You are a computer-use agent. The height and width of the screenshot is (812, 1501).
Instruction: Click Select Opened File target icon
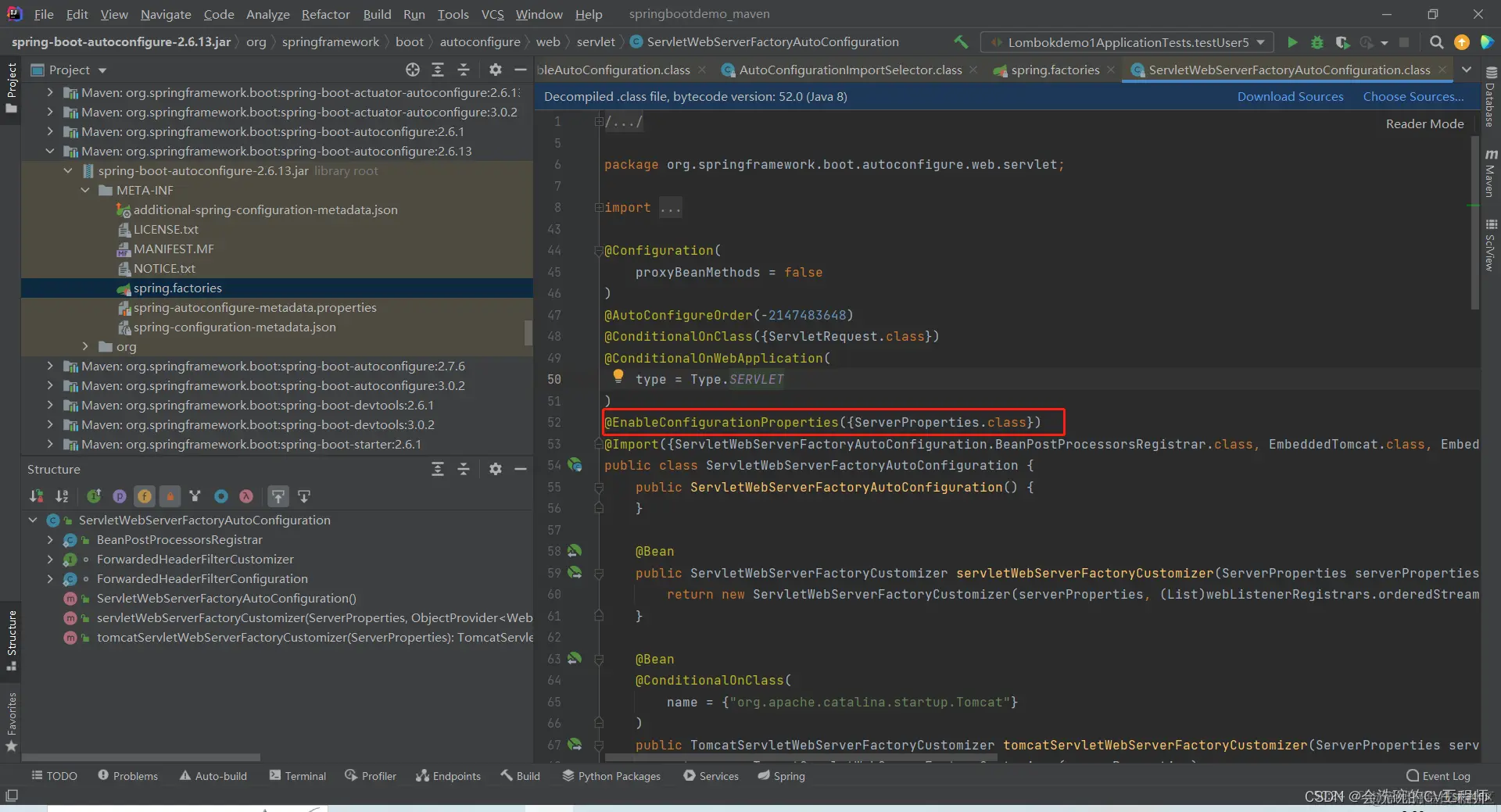pos(413,70)
